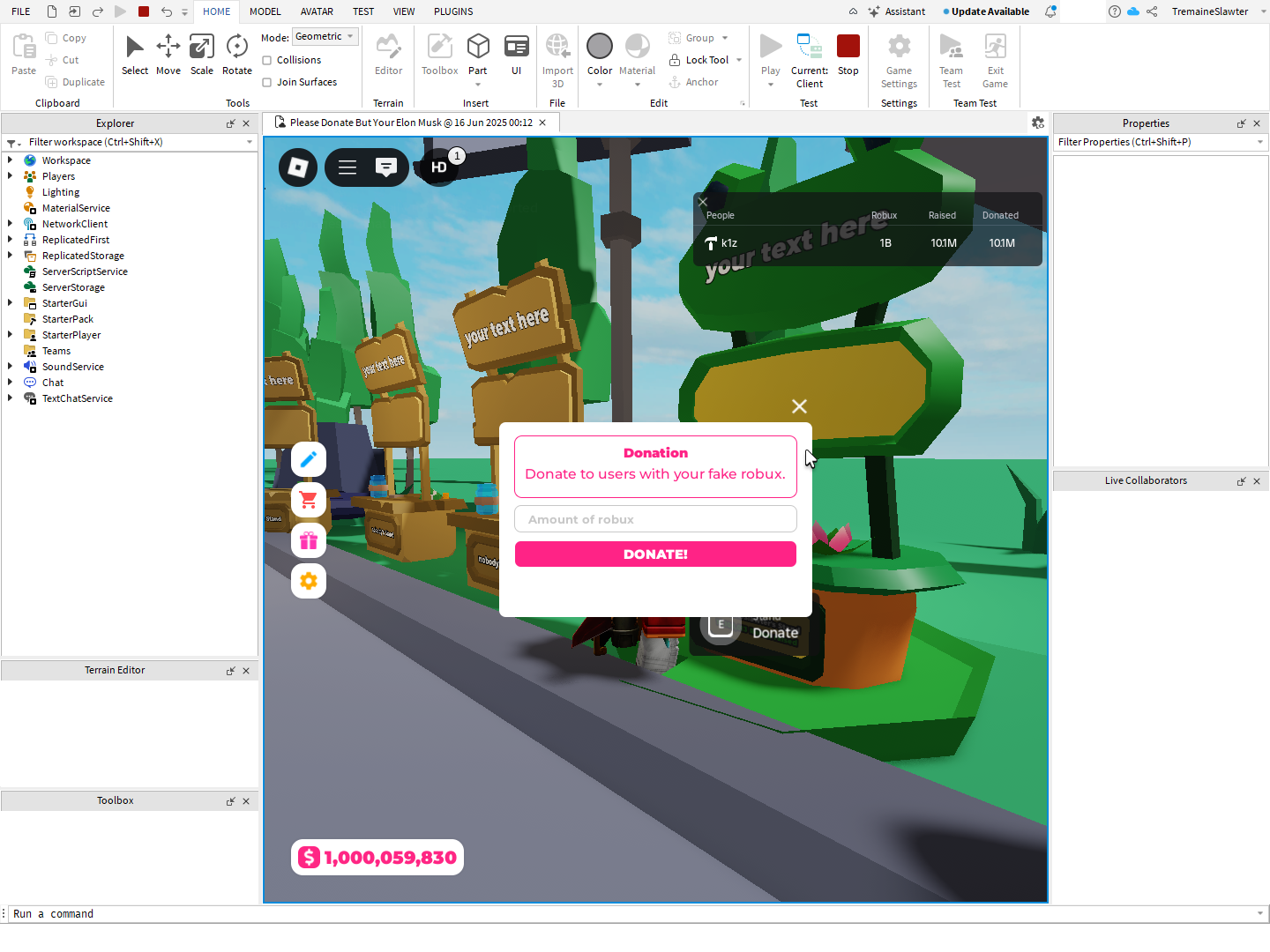Click the pink gift box icon
This screenshot has width=1270, height=952.
point(309,540)
